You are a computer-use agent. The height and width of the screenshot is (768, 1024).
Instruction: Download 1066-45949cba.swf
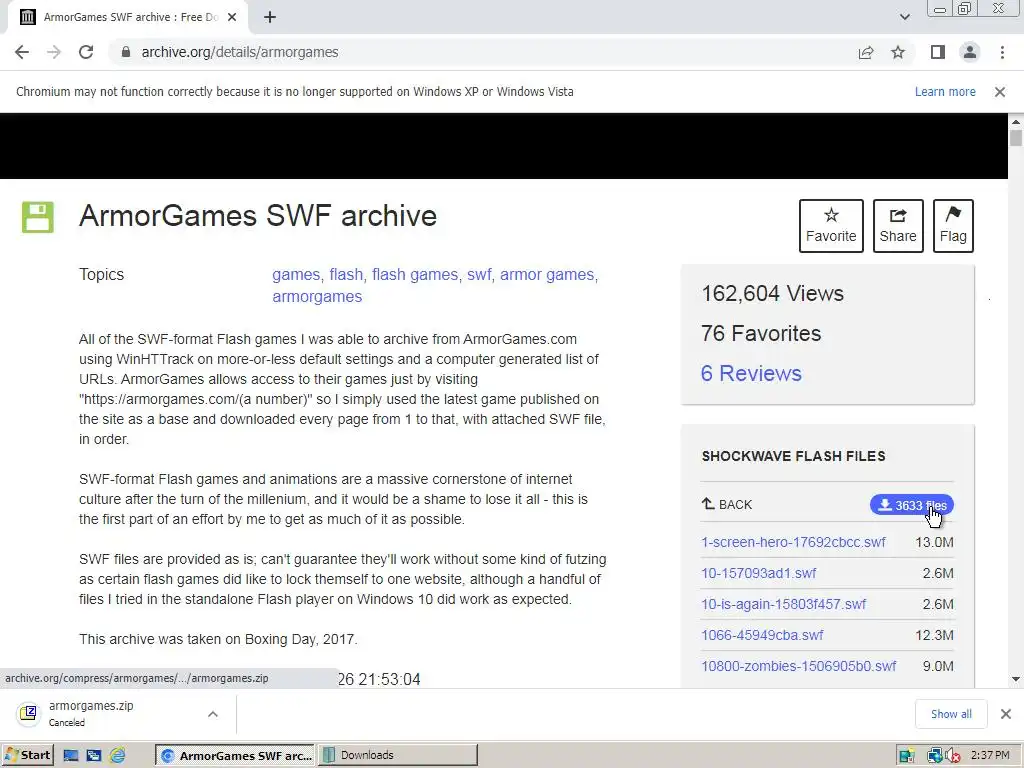(x=762, y=635)
